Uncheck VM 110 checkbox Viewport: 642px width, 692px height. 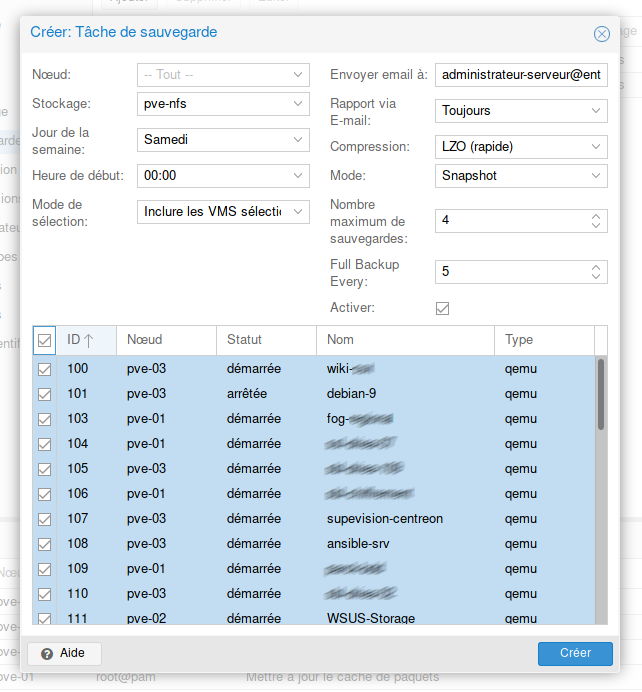pyautogui.click(x=44, y=594)
